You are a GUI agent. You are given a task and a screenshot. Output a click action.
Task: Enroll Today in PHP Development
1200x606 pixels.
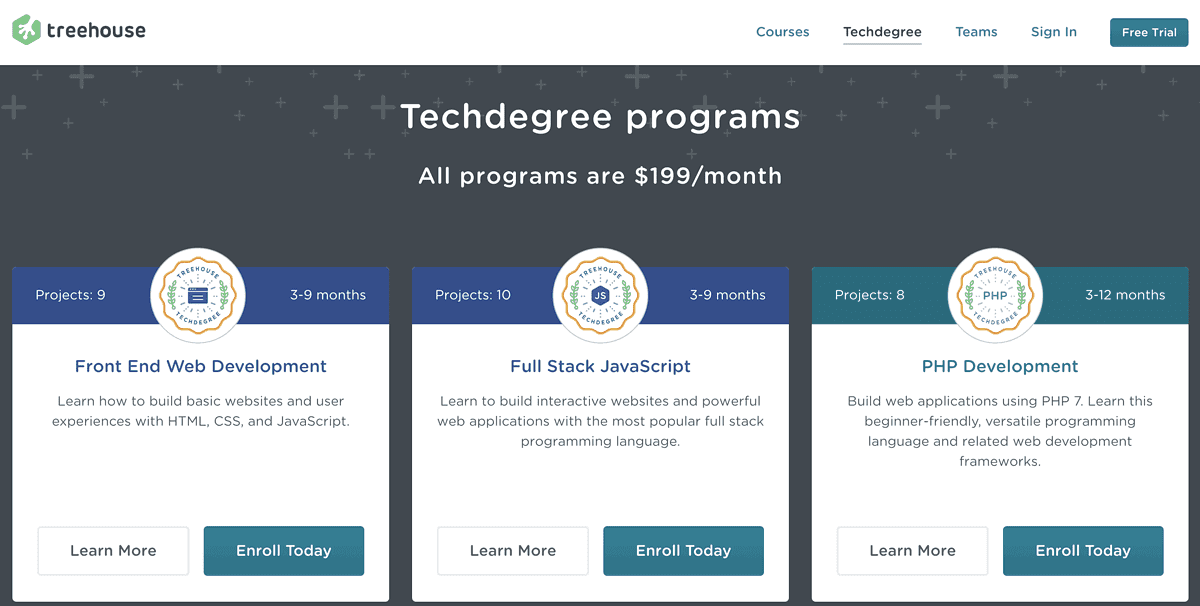(1083, 550)
